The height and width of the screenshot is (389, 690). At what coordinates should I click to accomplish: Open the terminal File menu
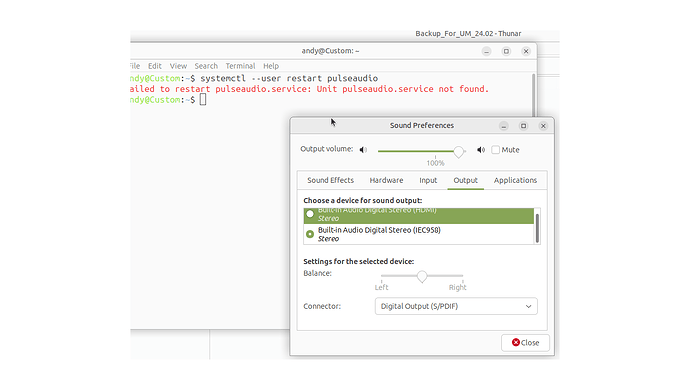(135, 66)
